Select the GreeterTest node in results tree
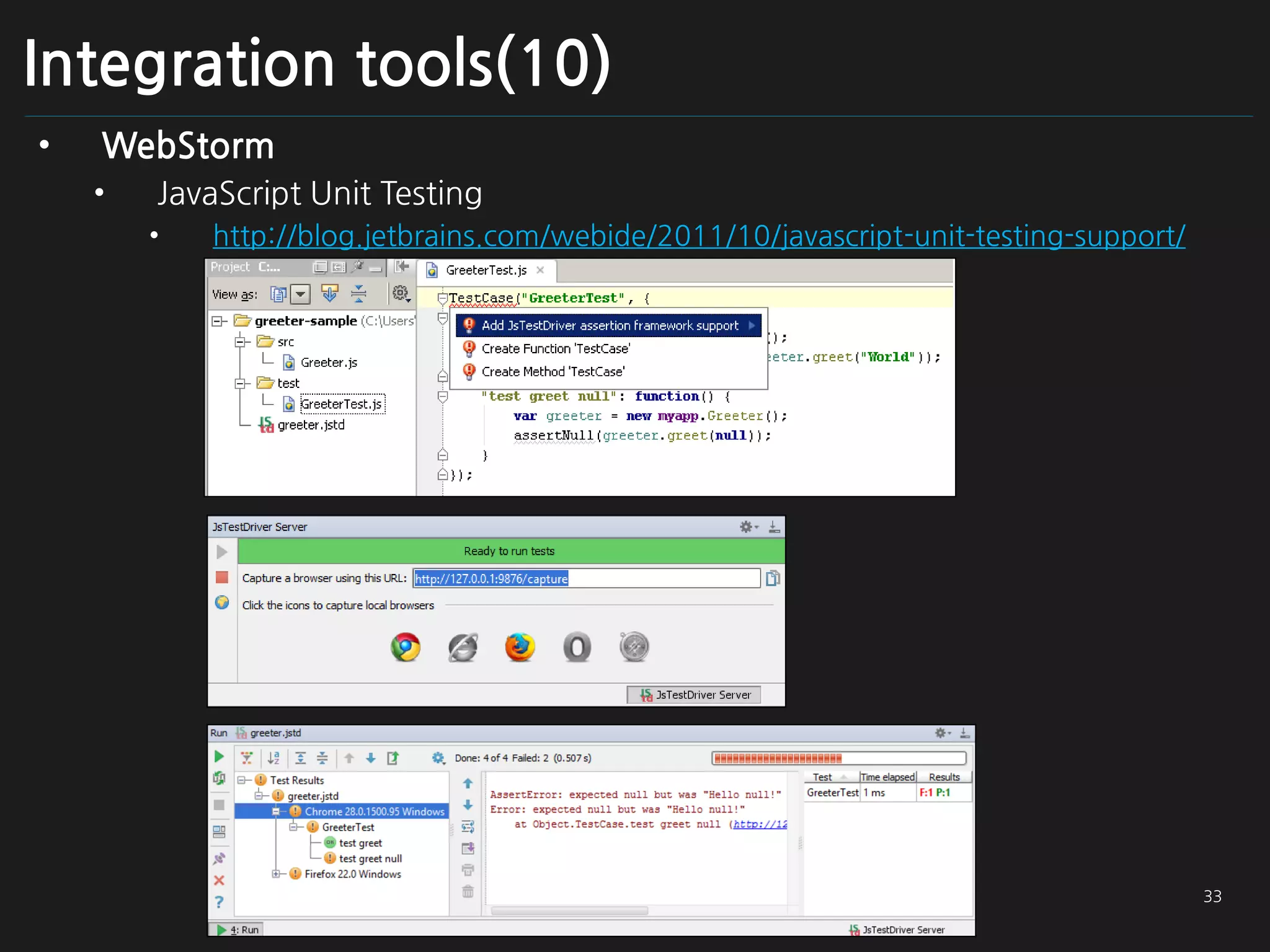Viewport: 1270px width, 952px height. (341, 827)
